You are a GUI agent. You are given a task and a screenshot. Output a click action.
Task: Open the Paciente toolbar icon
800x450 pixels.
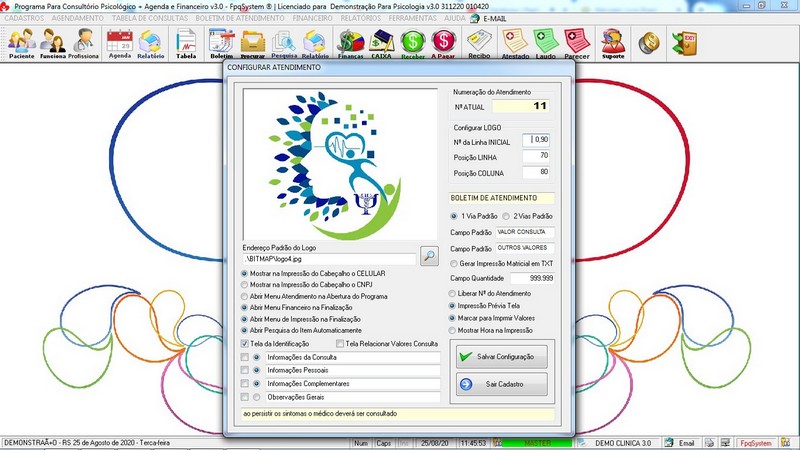(22, 43)
